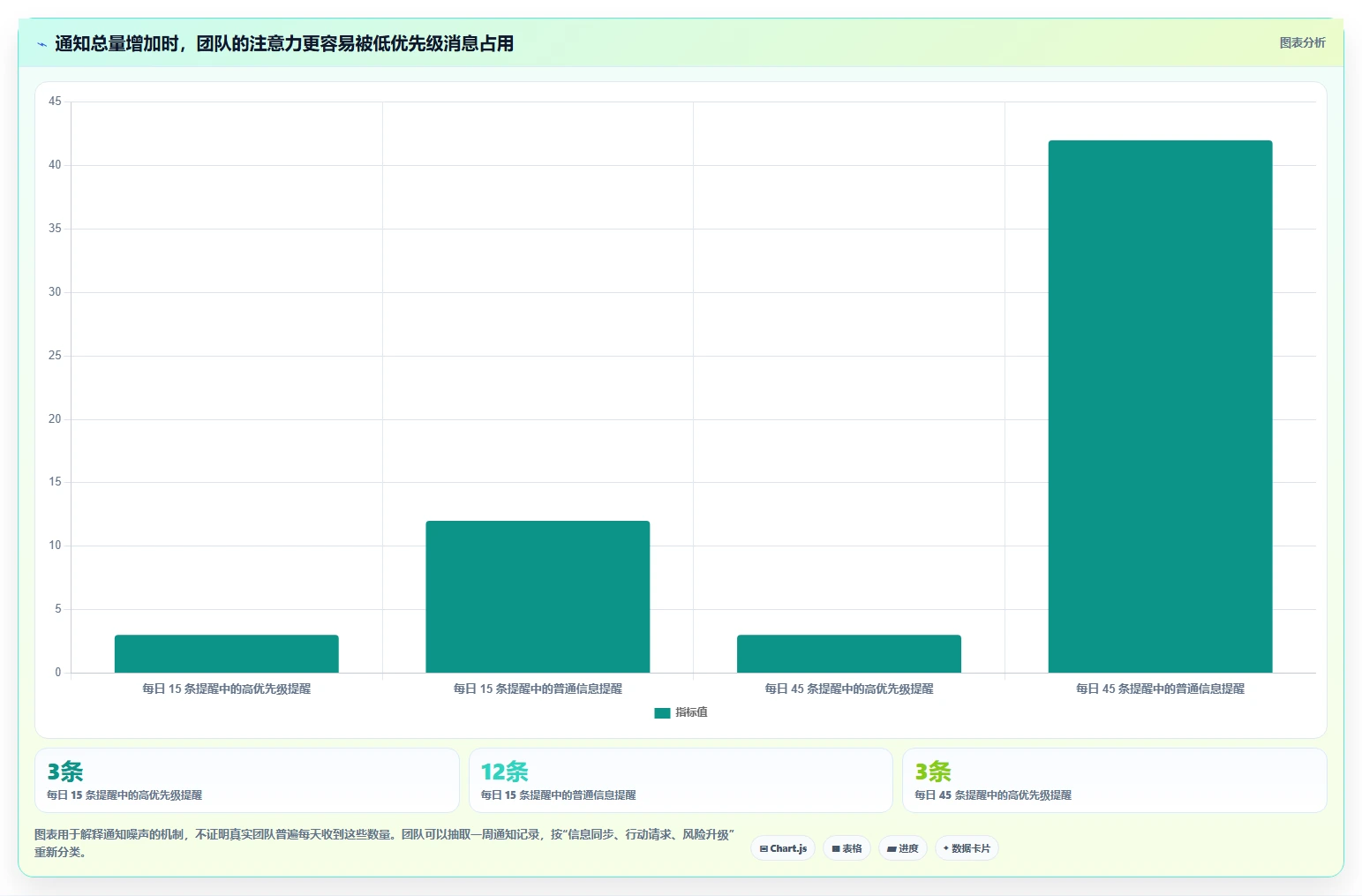Click card caption 每日 45 条提醒中的高优先级提醒
The height and width of the screenshot is (896, 1362).
[x=993, y=795]
